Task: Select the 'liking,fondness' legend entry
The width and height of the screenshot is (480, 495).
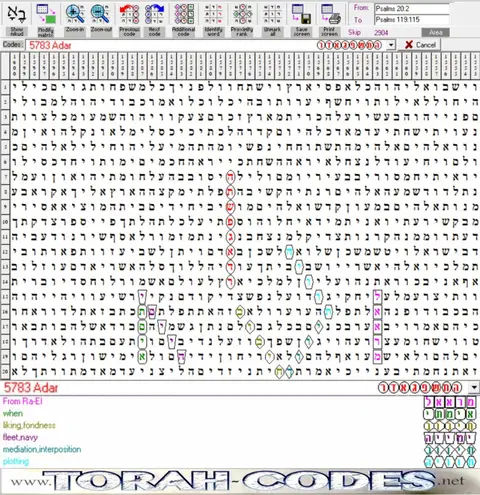Action: (x=29, y=425)
